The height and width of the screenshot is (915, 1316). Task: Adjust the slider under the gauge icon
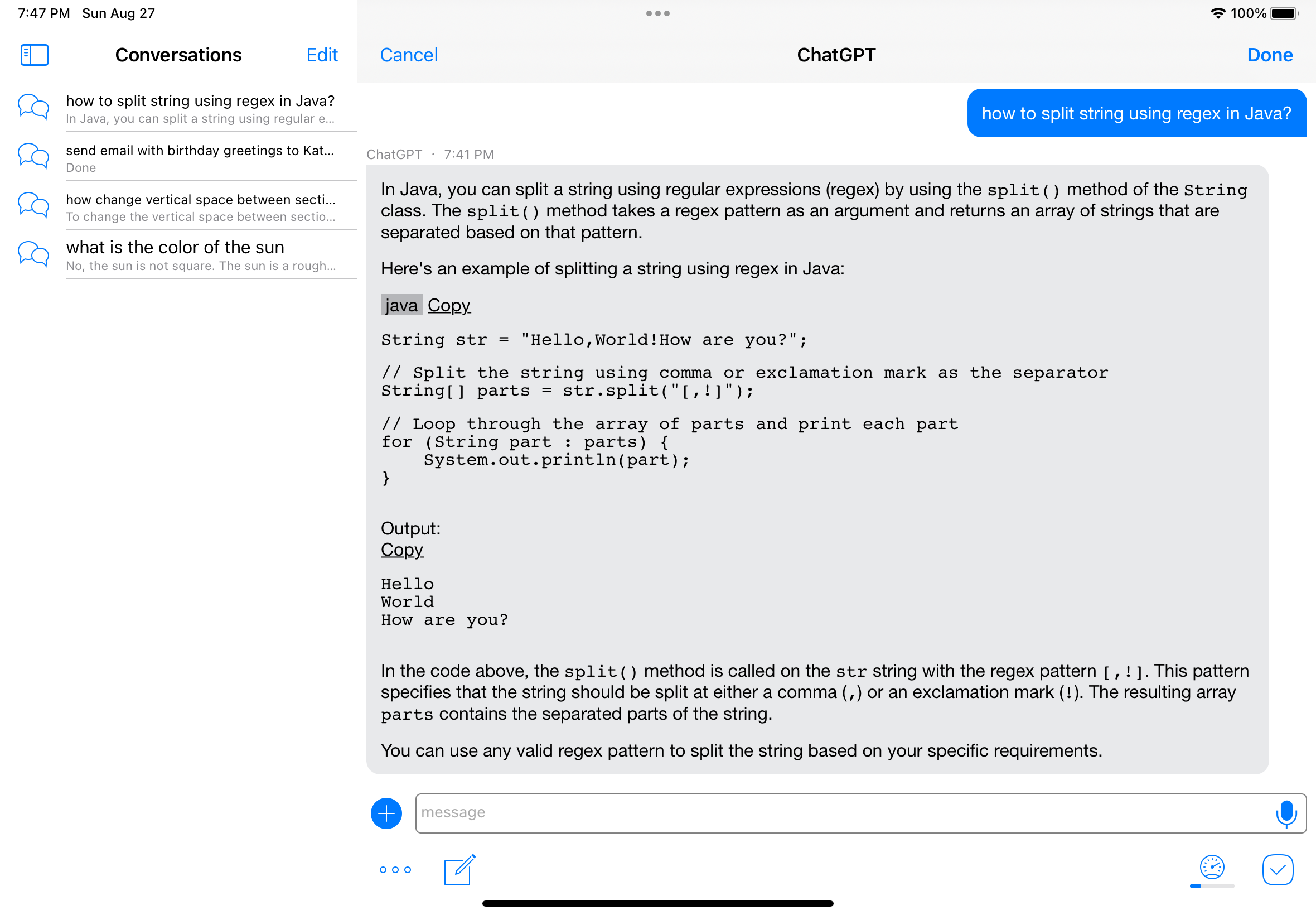tap(1212, 886)
